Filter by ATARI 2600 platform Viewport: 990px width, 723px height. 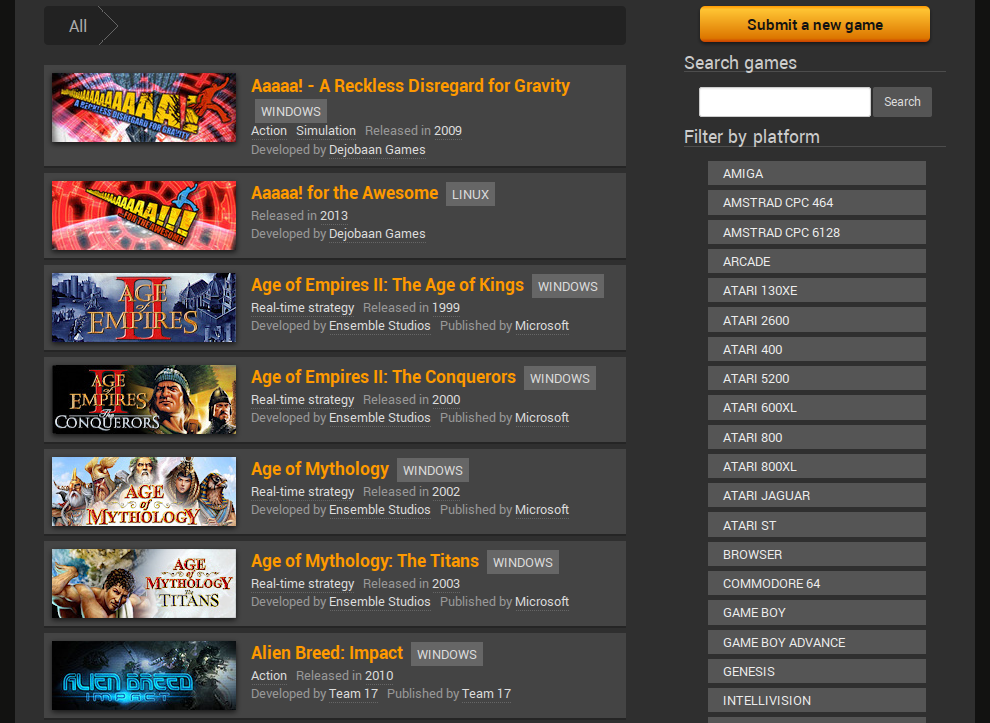pos(816,320)
